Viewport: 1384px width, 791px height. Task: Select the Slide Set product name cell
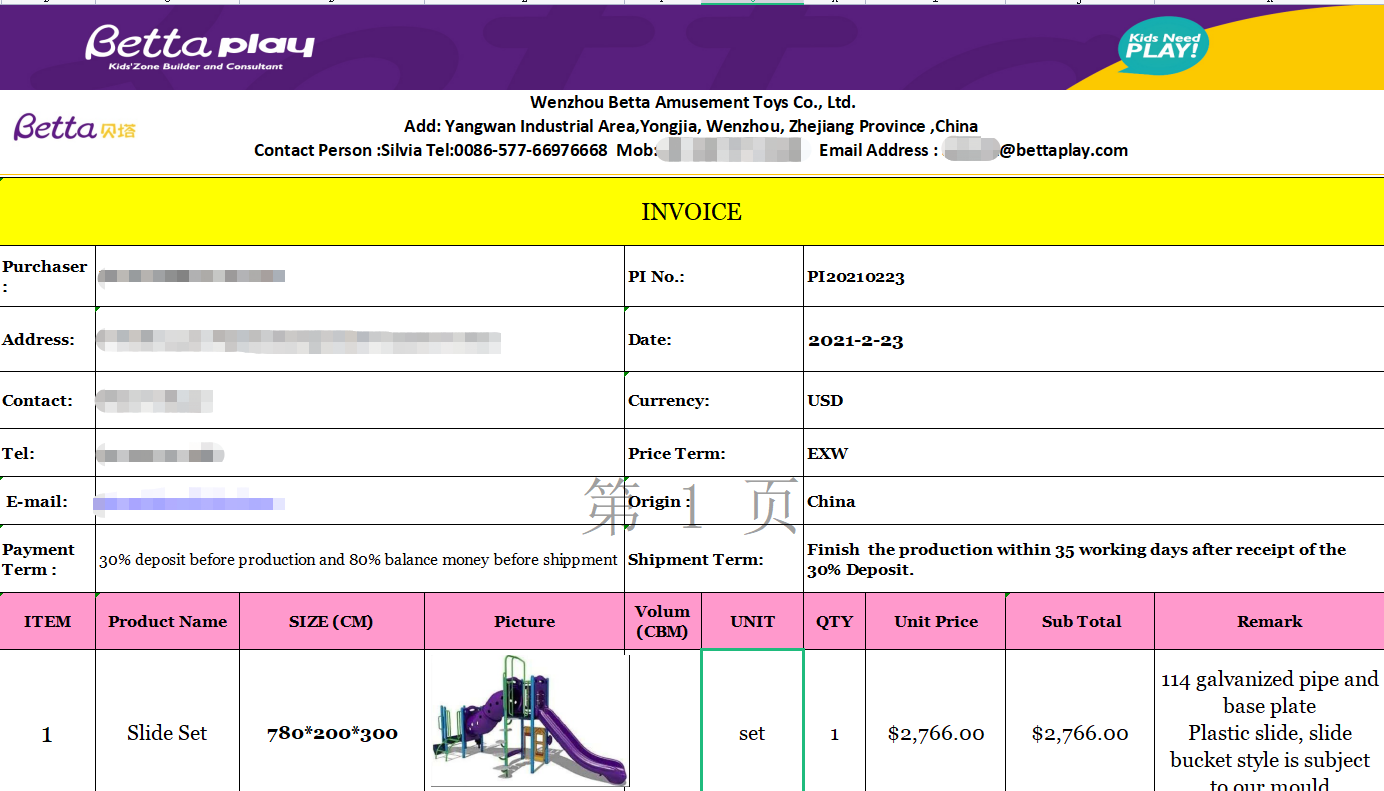tap(167, 733)
